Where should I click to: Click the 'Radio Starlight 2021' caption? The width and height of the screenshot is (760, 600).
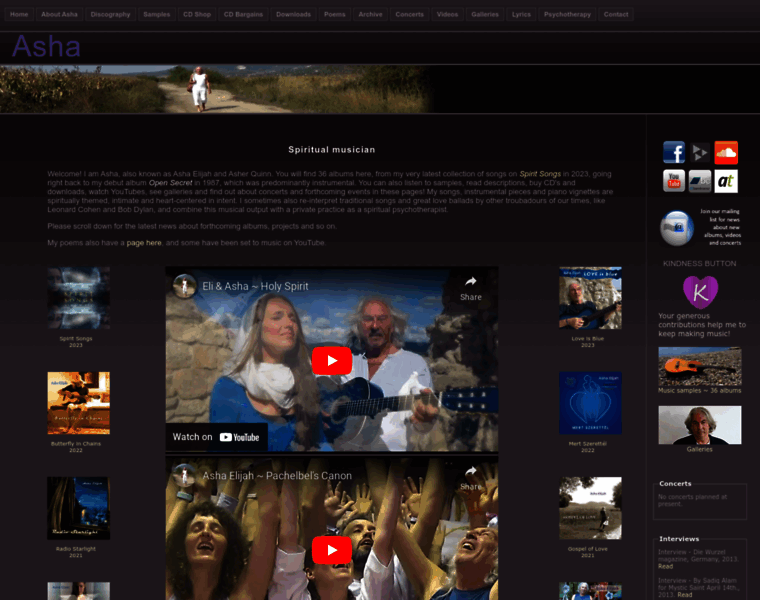pyautogui.click(x=76, y=552)
